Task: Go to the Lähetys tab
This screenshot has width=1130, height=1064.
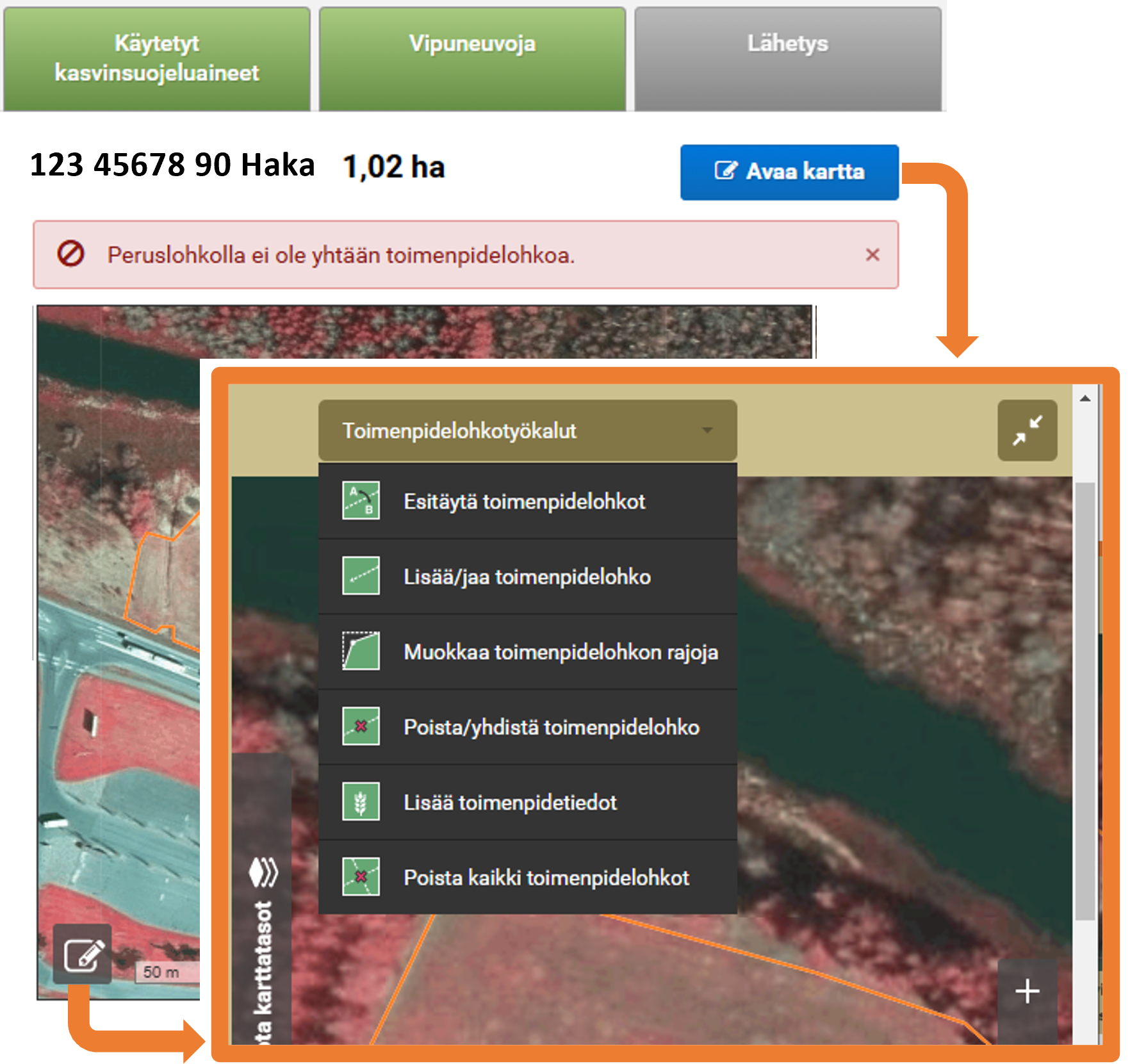Action: (x=787, y=59)
